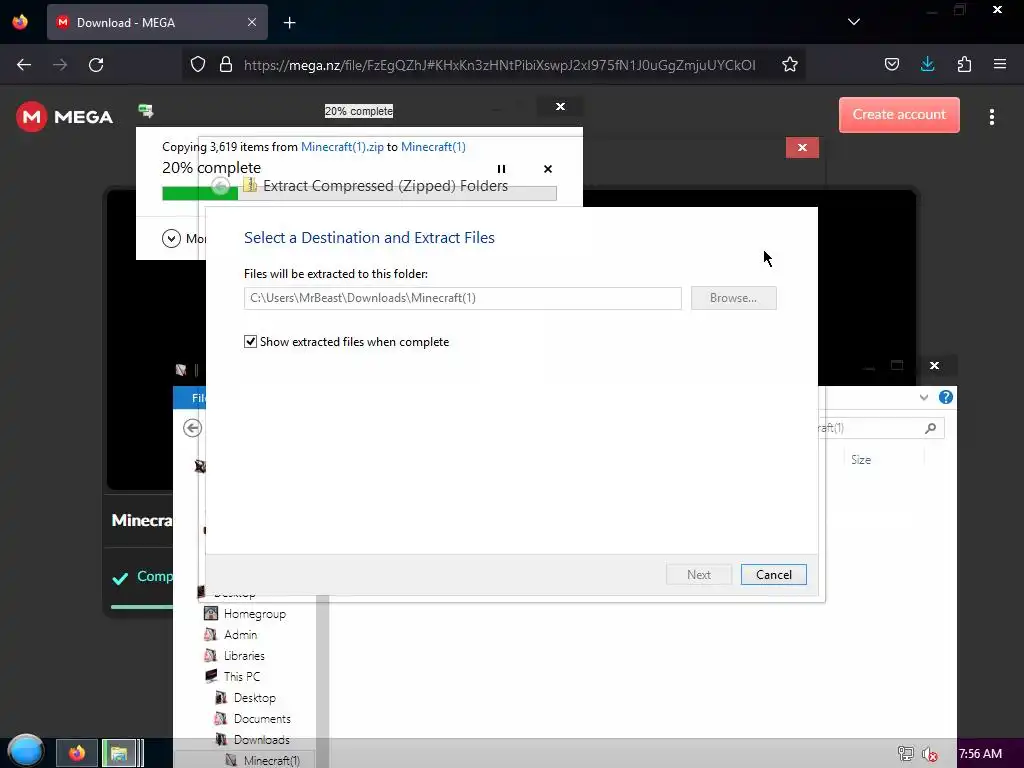Click the Create account button

click(899, 115)
